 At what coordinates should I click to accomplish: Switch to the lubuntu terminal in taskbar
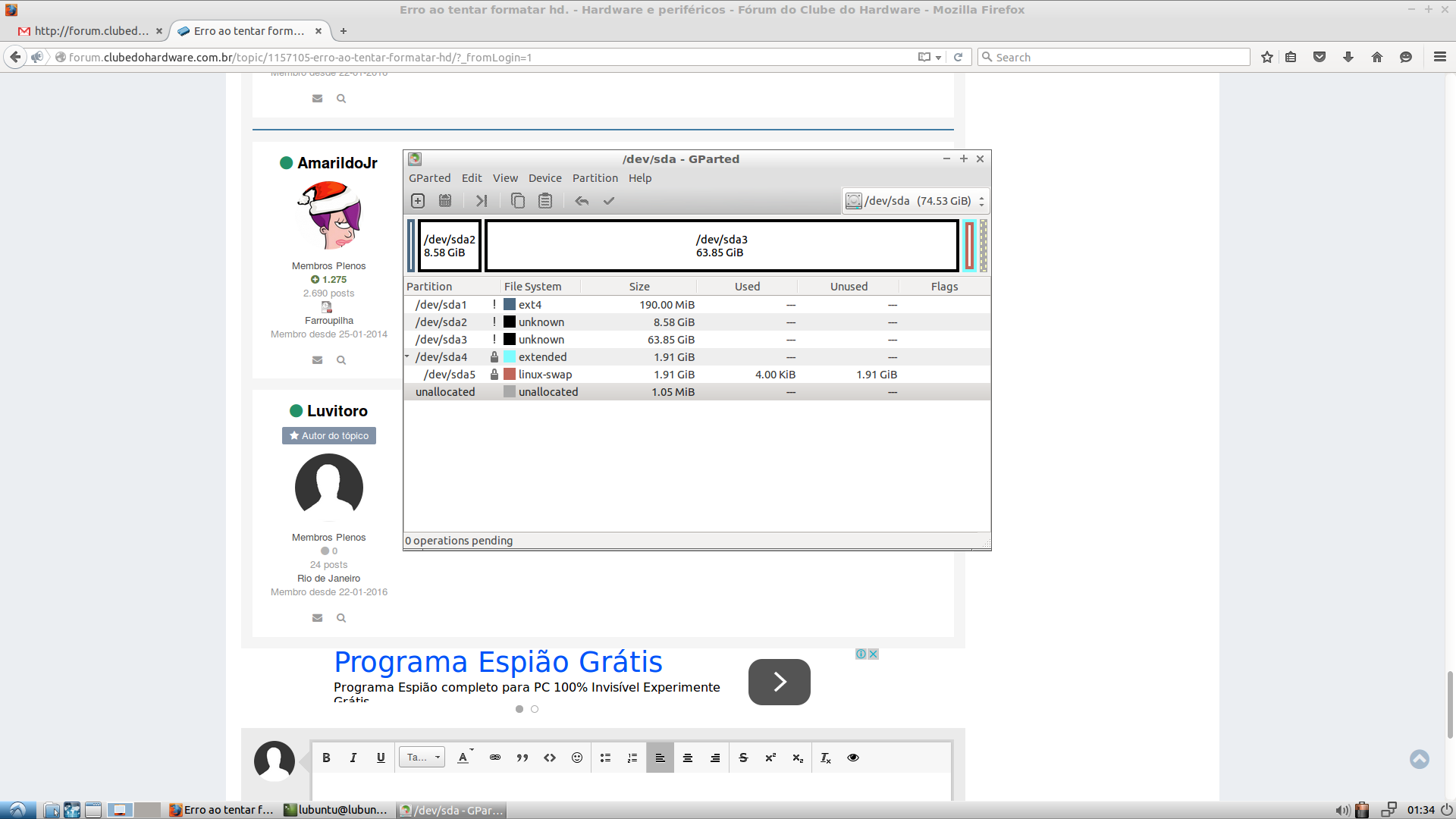[x=336, y=810]
